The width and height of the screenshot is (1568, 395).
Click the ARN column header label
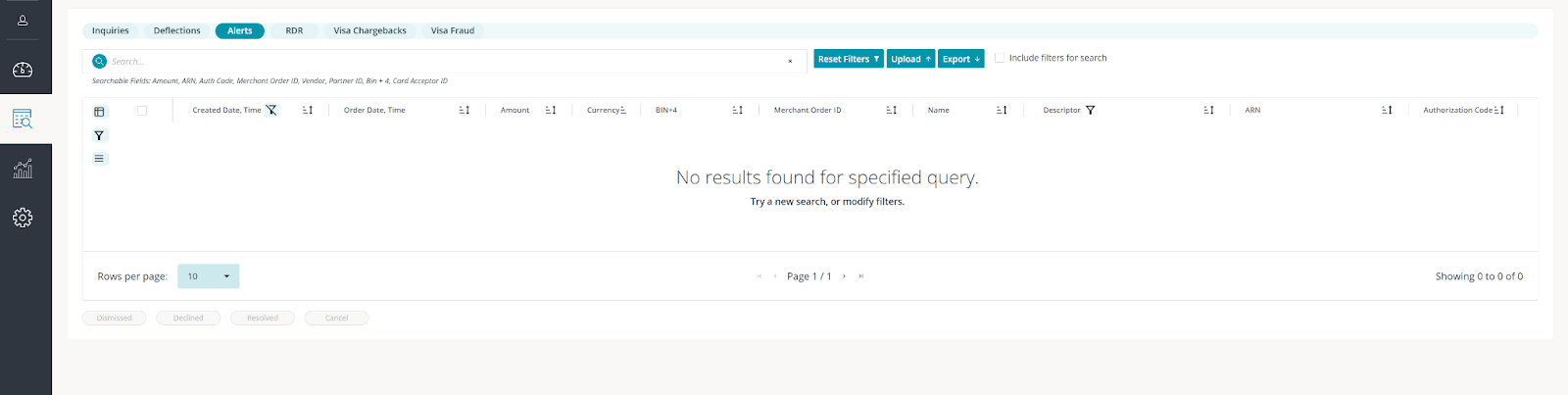[x=1252, y=110]
